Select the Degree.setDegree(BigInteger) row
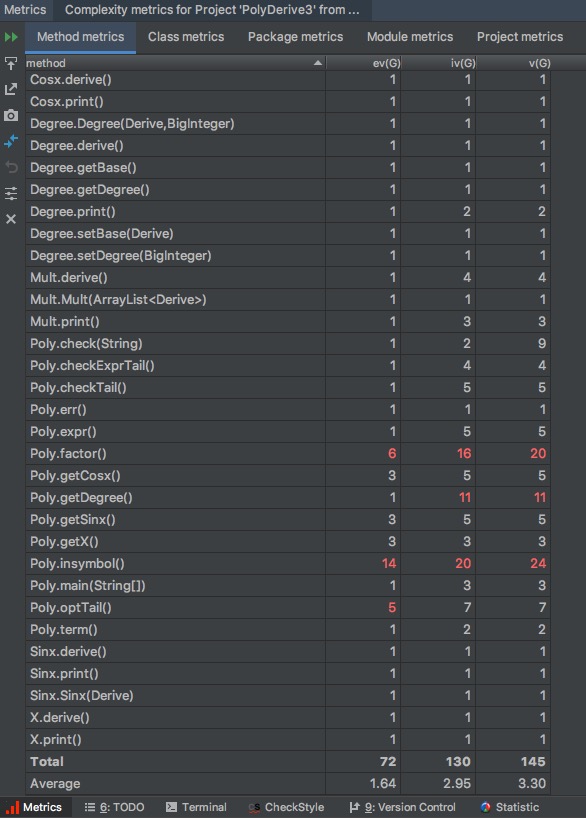This screenshot has height=818, width=586. [288, 255]
